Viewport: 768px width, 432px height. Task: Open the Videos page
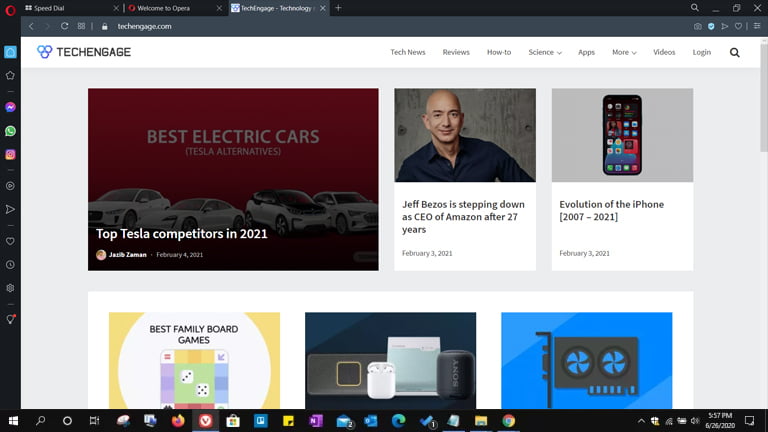(664, 52)
